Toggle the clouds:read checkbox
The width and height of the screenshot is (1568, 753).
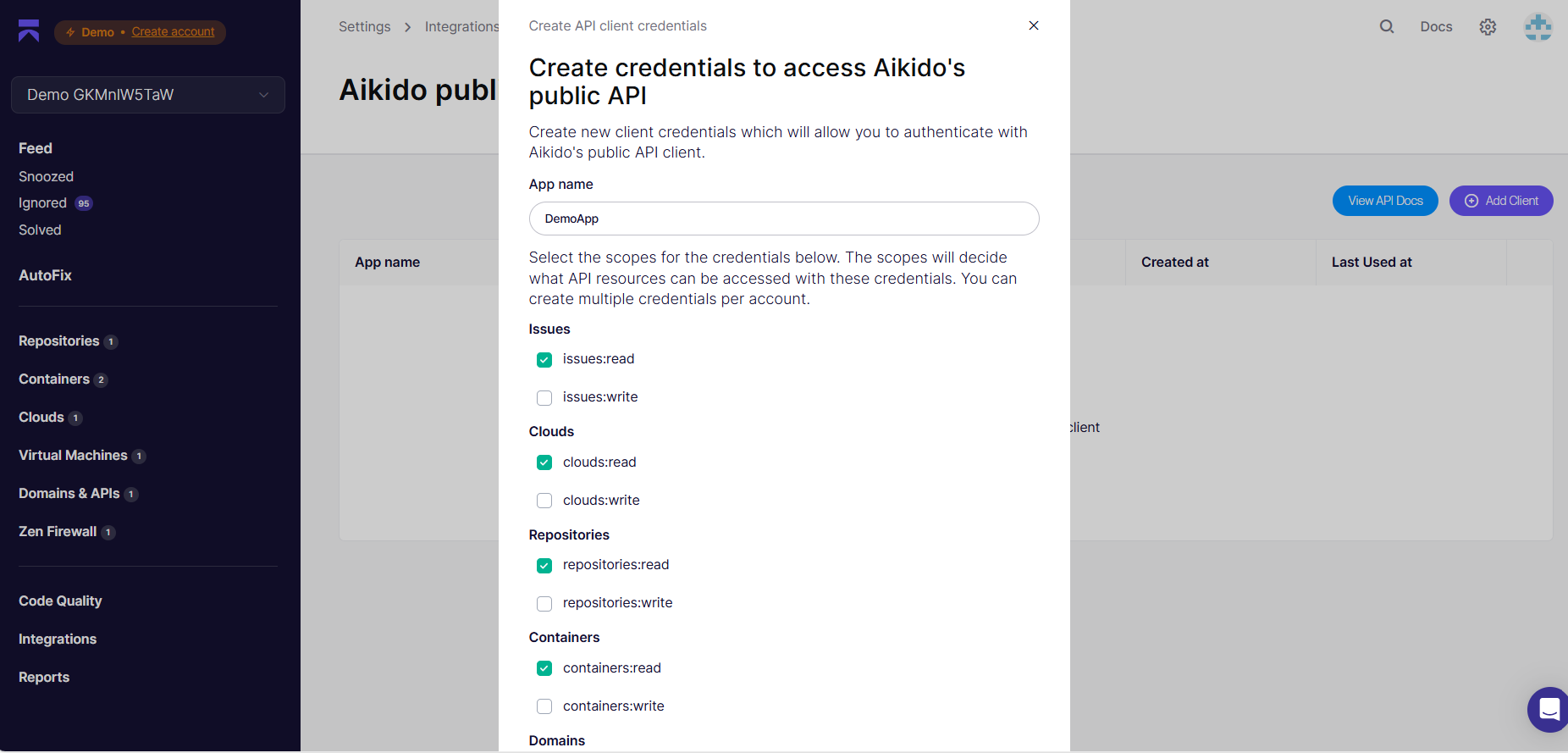pyautogui.click(x=544, y=462)
